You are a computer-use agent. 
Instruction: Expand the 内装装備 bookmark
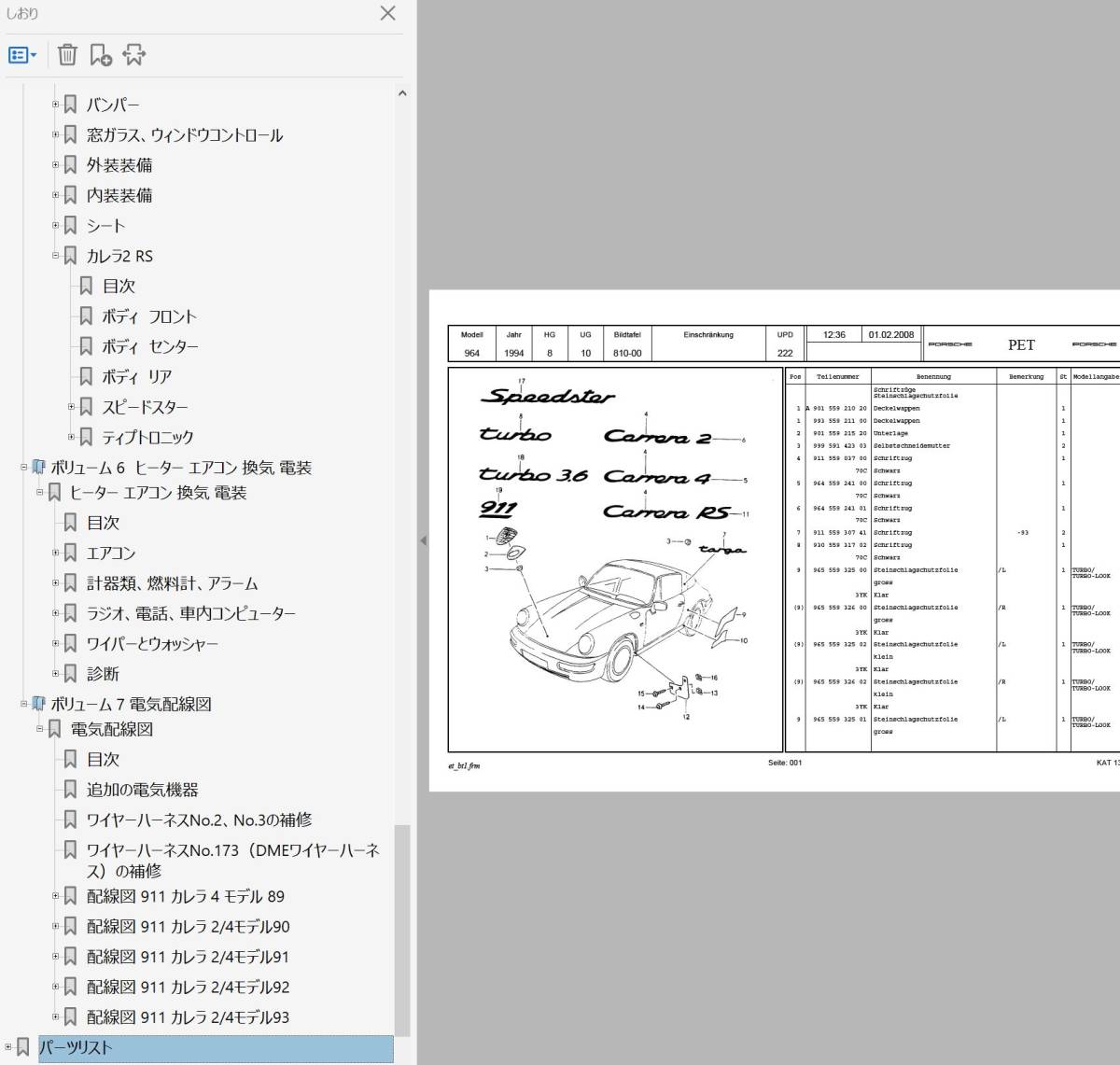[55, 195]
